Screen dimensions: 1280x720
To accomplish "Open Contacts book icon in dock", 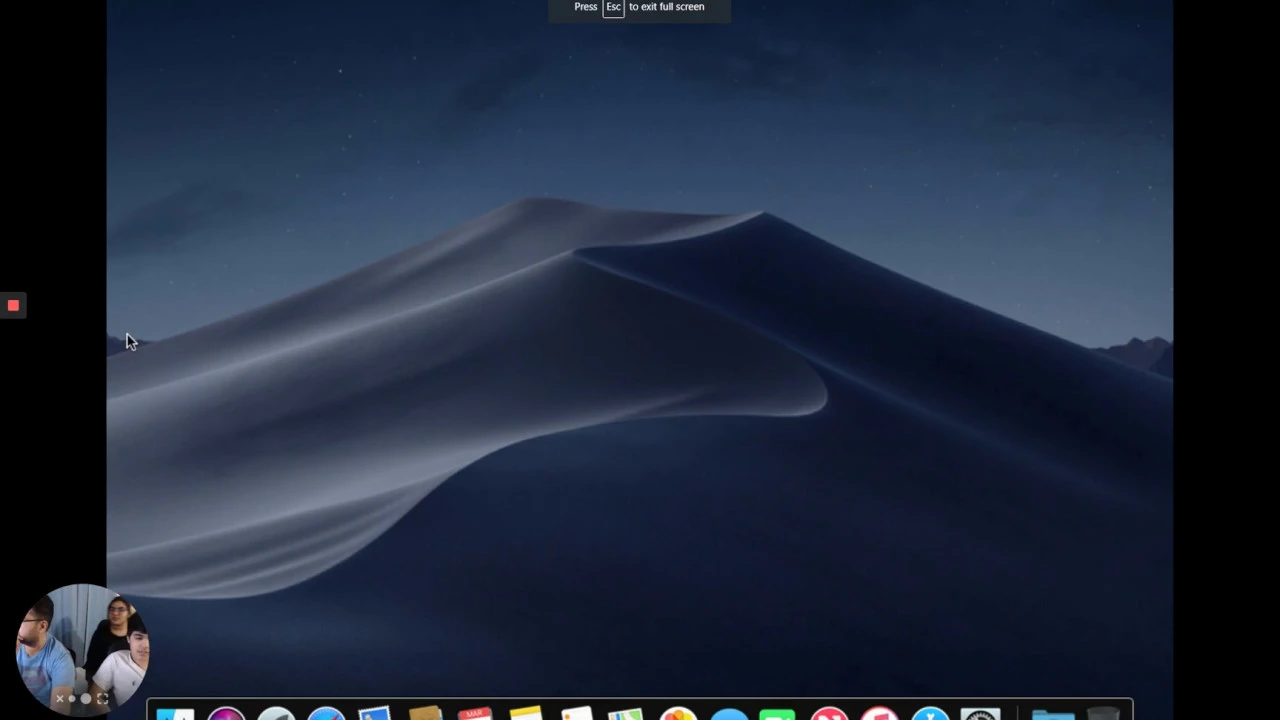I will pos(425,714).
